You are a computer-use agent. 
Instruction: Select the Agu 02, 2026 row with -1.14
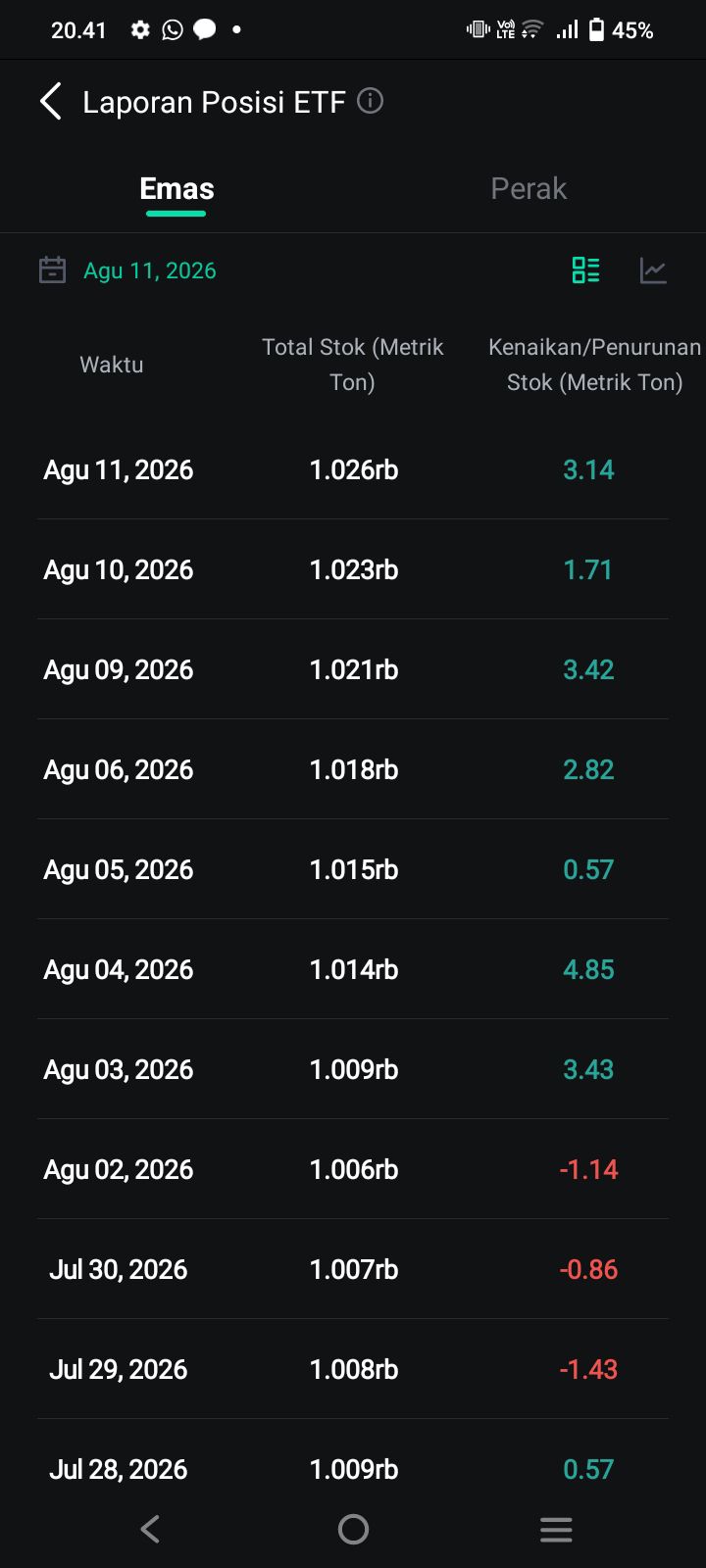(353, 1169)
